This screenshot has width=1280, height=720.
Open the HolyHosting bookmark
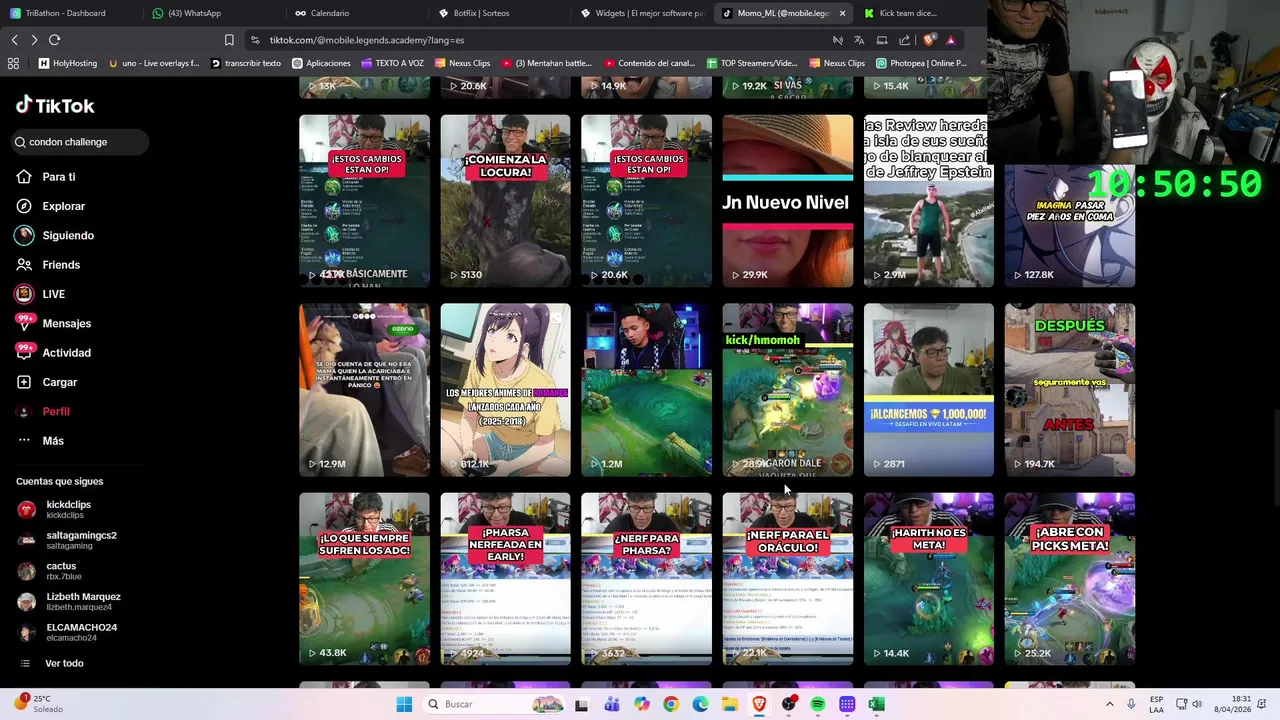68,63
